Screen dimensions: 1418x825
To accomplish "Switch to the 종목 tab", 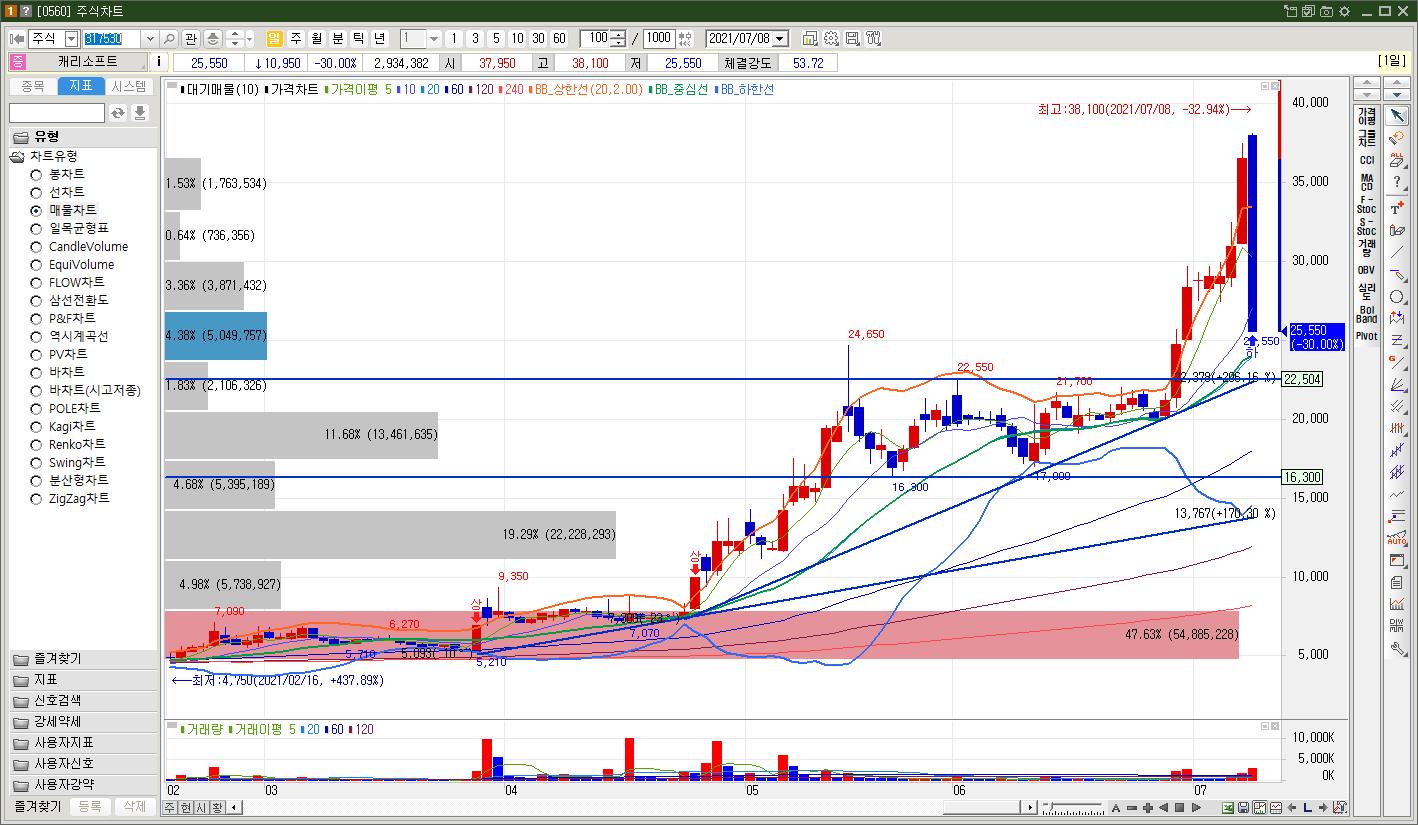I will point(33,87).
